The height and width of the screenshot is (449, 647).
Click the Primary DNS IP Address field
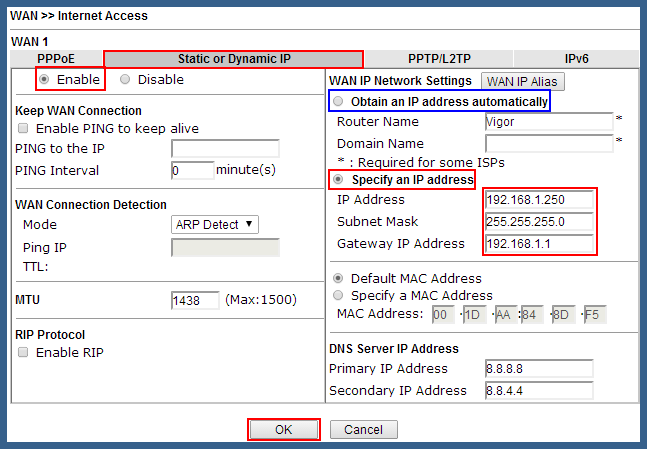coord(539,369)
